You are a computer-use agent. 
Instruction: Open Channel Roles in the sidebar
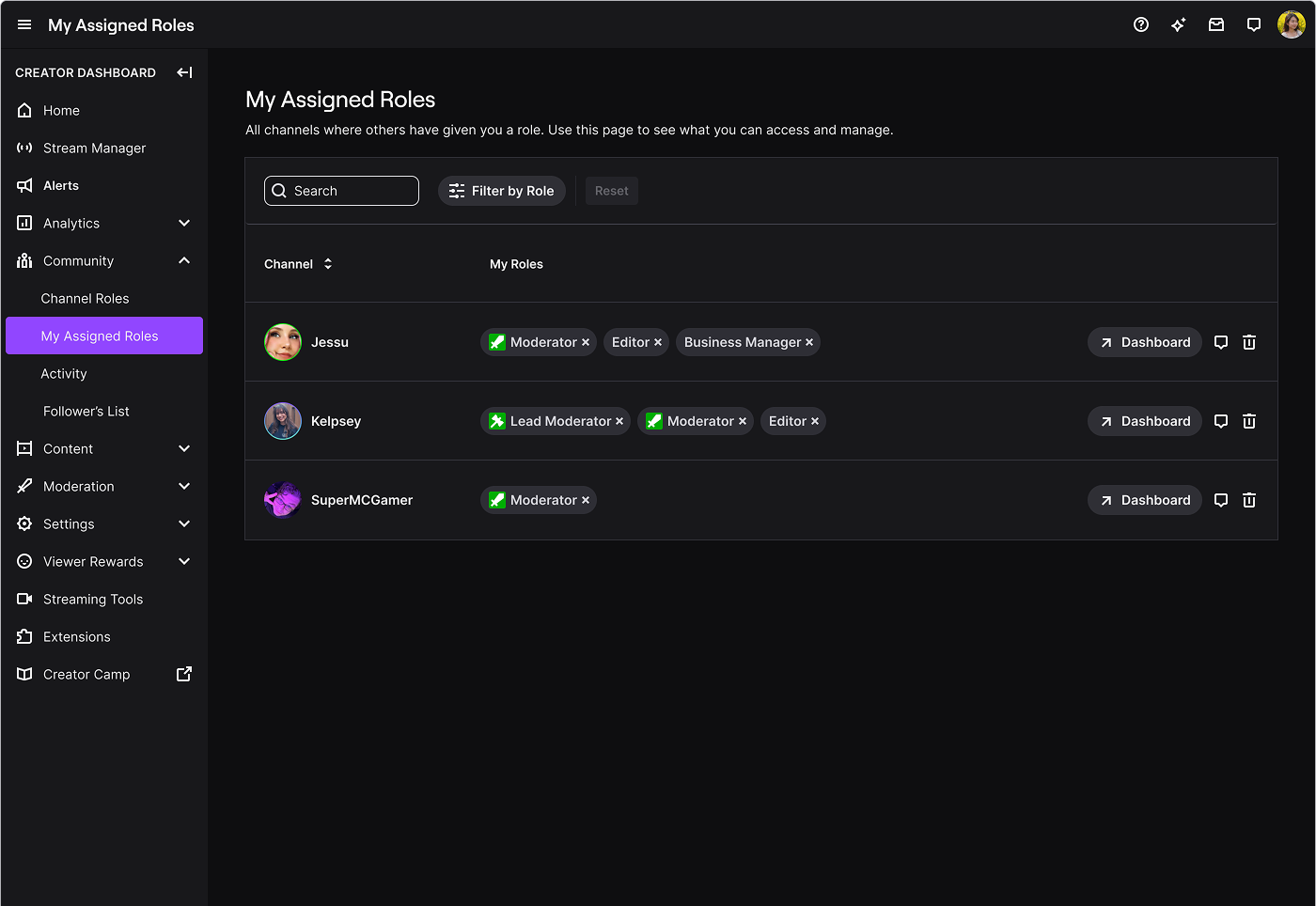click(86, 298)
